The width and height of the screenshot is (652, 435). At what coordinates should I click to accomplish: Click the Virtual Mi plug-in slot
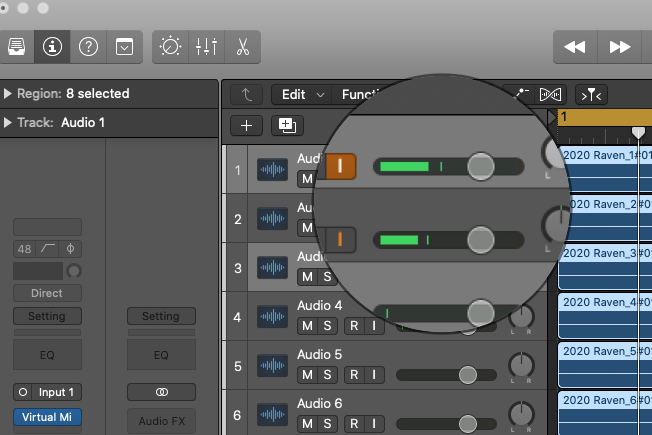click(x=47, y=417)
